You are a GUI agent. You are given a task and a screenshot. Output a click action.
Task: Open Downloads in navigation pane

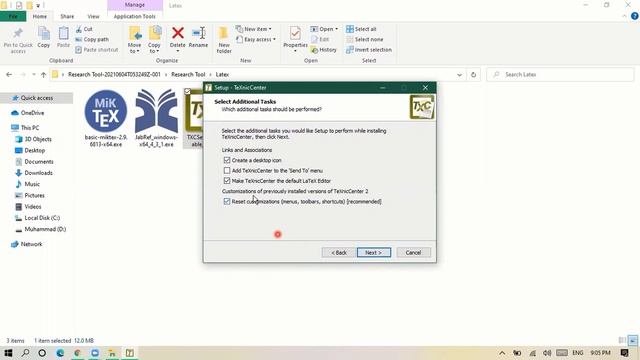[38, 173]
